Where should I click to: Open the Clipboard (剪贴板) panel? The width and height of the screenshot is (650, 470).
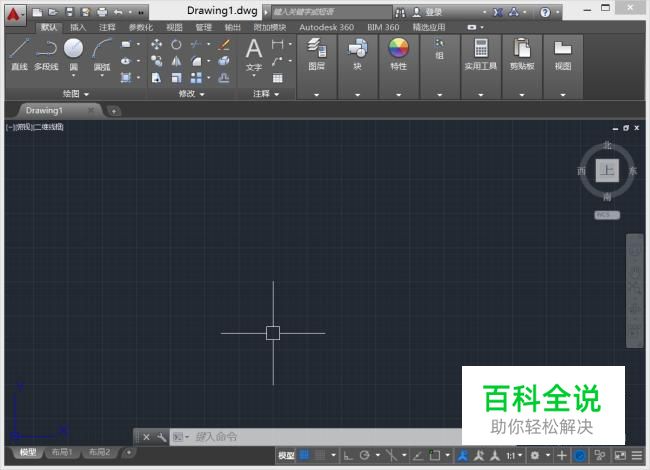522,54
